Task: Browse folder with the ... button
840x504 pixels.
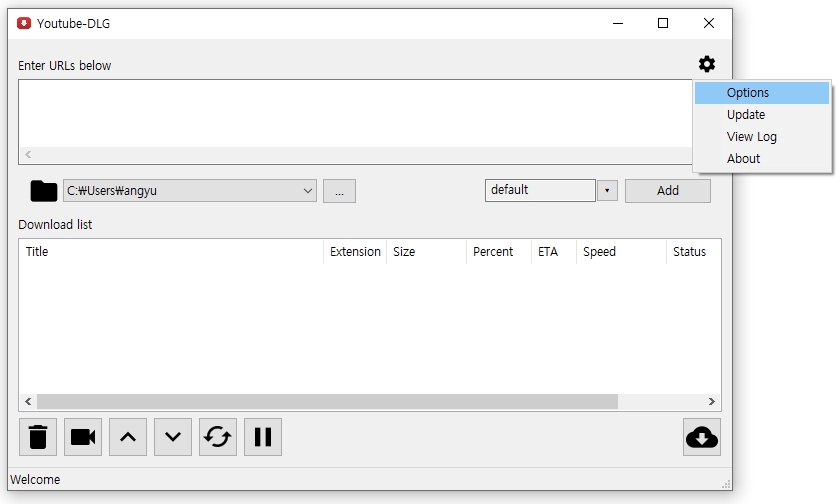Action: pos(339,191)
